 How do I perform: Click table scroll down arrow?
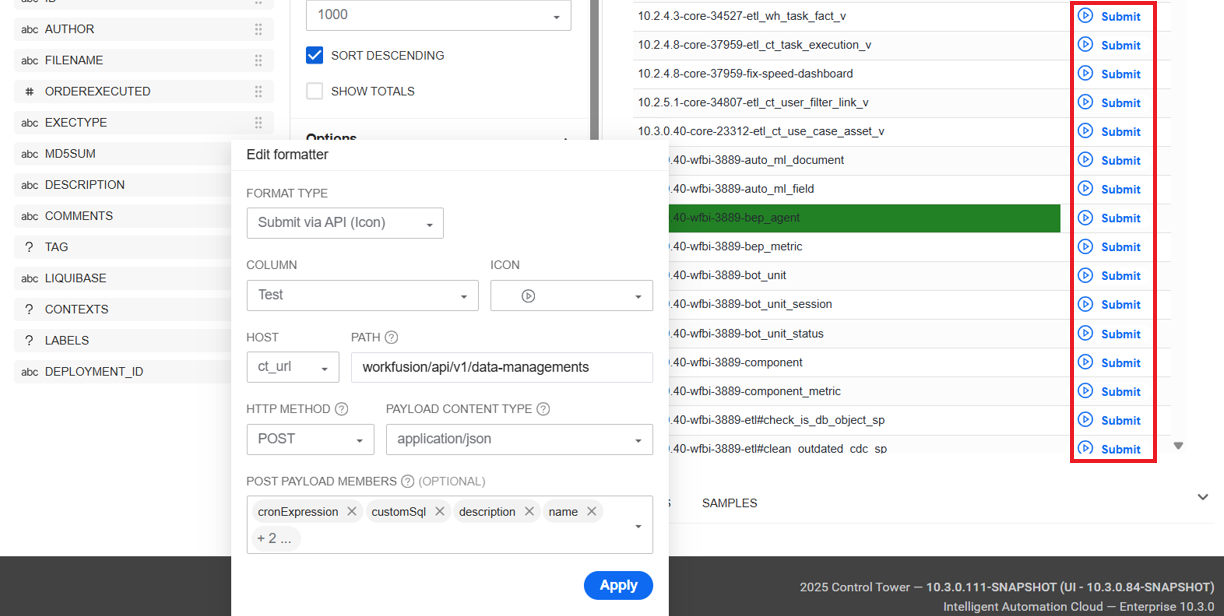[x=1178, y=446]
